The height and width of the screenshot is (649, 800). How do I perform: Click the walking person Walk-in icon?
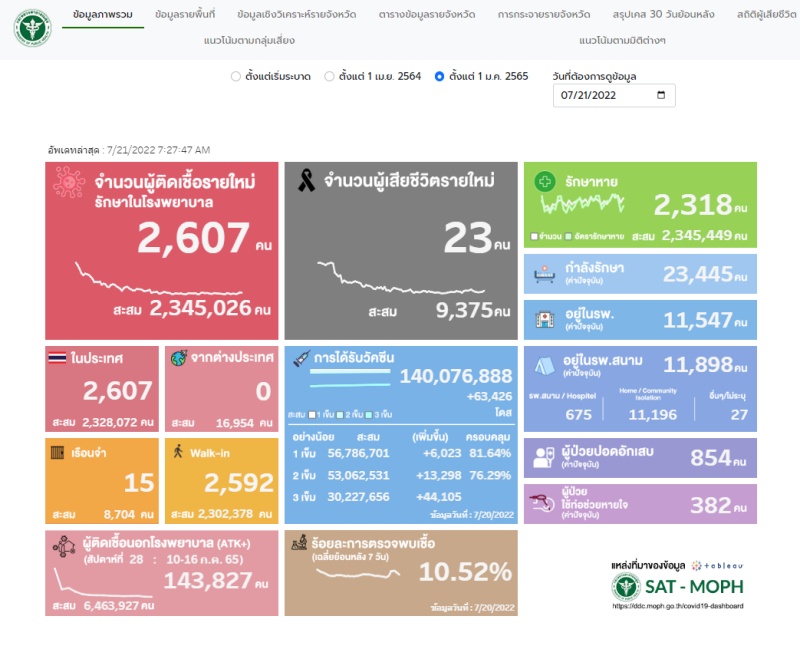[179, 450]
